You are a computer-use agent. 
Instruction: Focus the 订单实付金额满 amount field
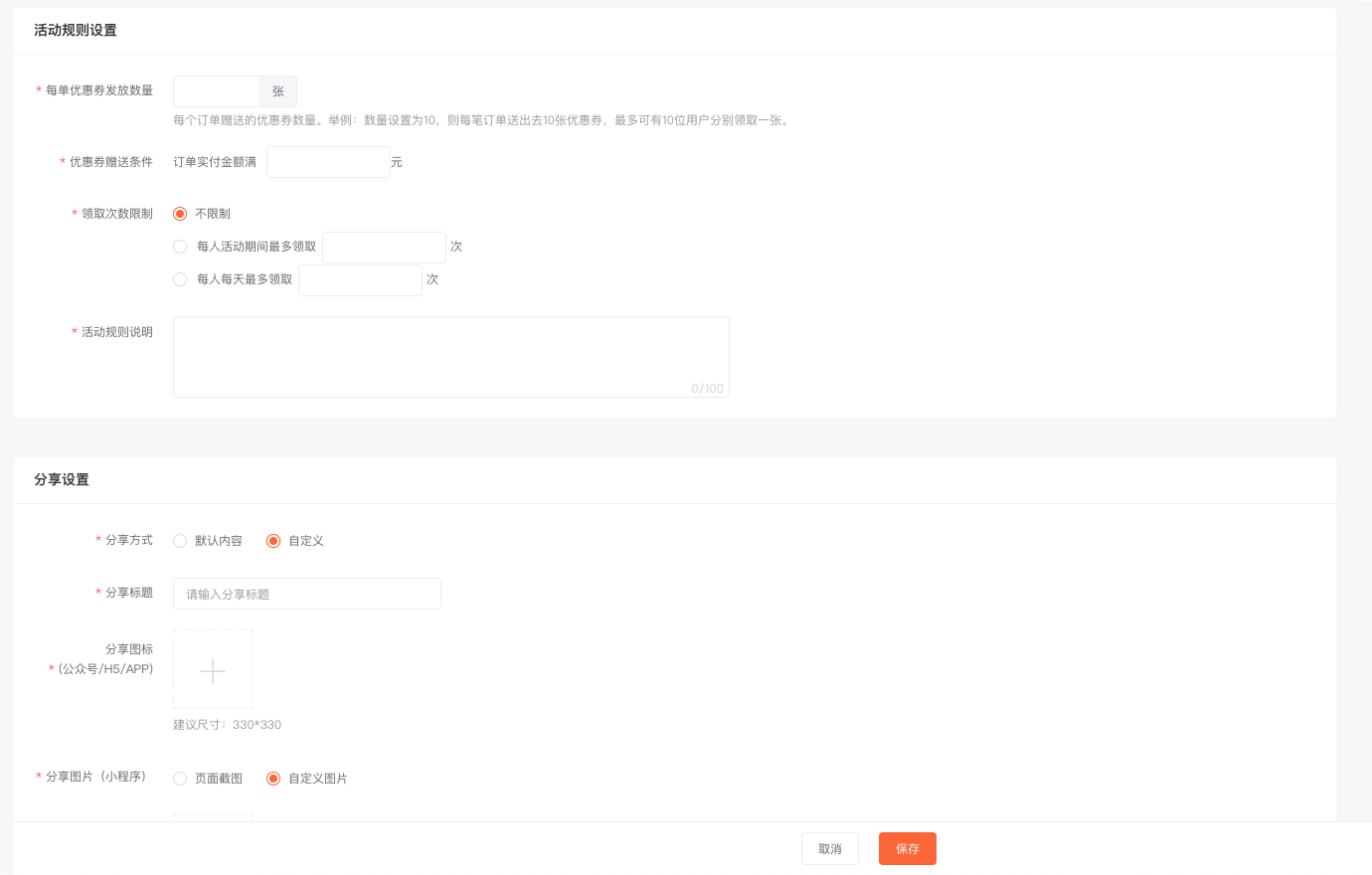pos(328,162)
